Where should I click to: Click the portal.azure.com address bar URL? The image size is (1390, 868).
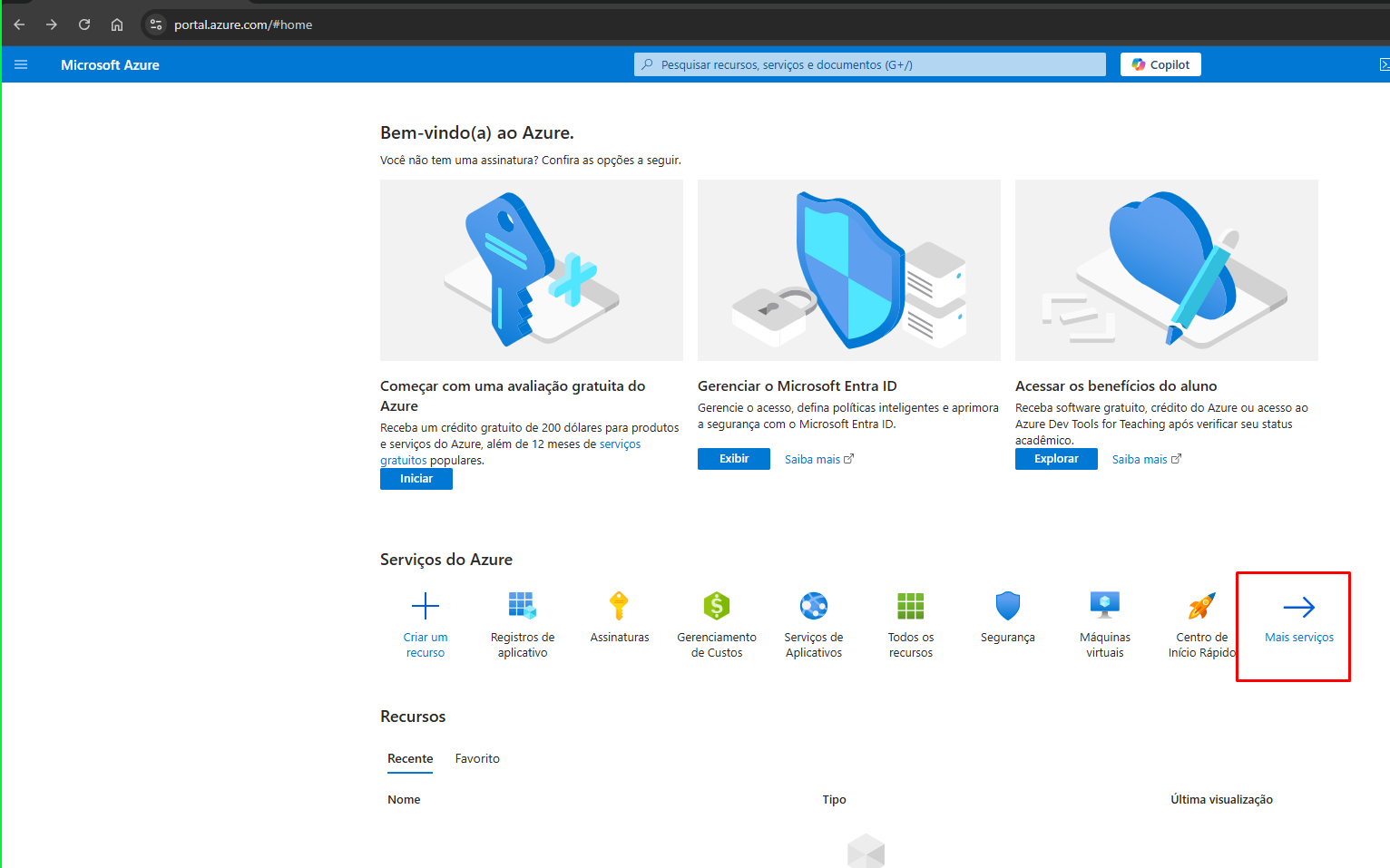[243, 24]
